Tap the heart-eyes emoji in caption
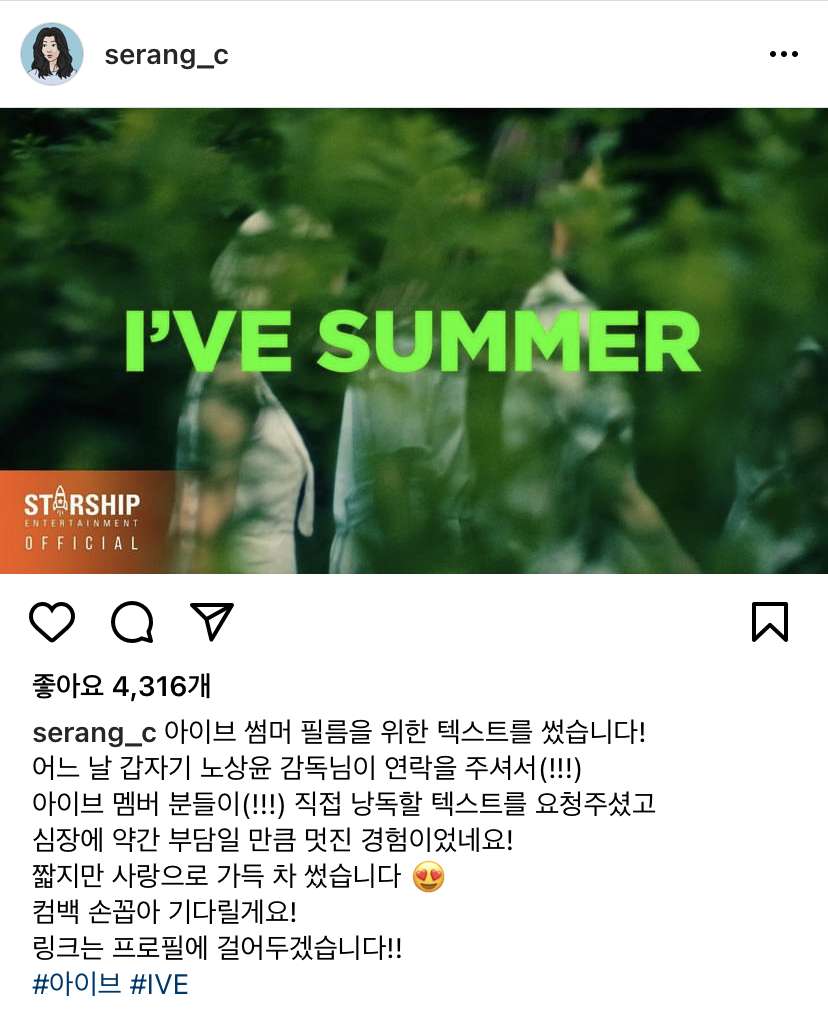 click(x=429, y=876)
